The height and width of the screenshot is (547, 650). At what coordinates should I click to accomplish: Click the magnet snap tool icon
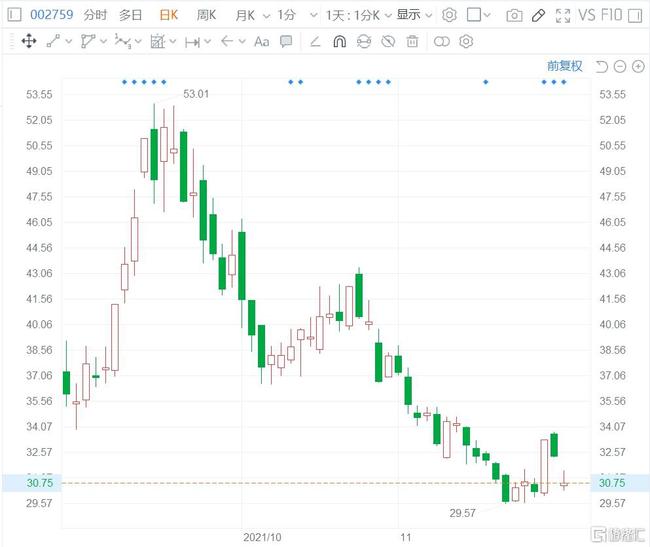point(339,41)
